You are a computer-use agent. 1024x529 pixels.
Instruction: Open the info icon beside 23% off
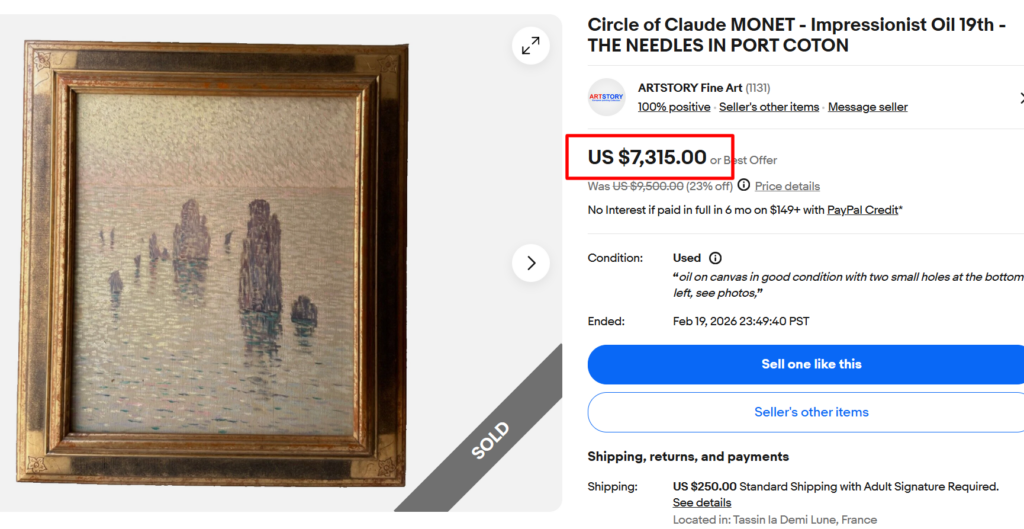tap(743, 185)
